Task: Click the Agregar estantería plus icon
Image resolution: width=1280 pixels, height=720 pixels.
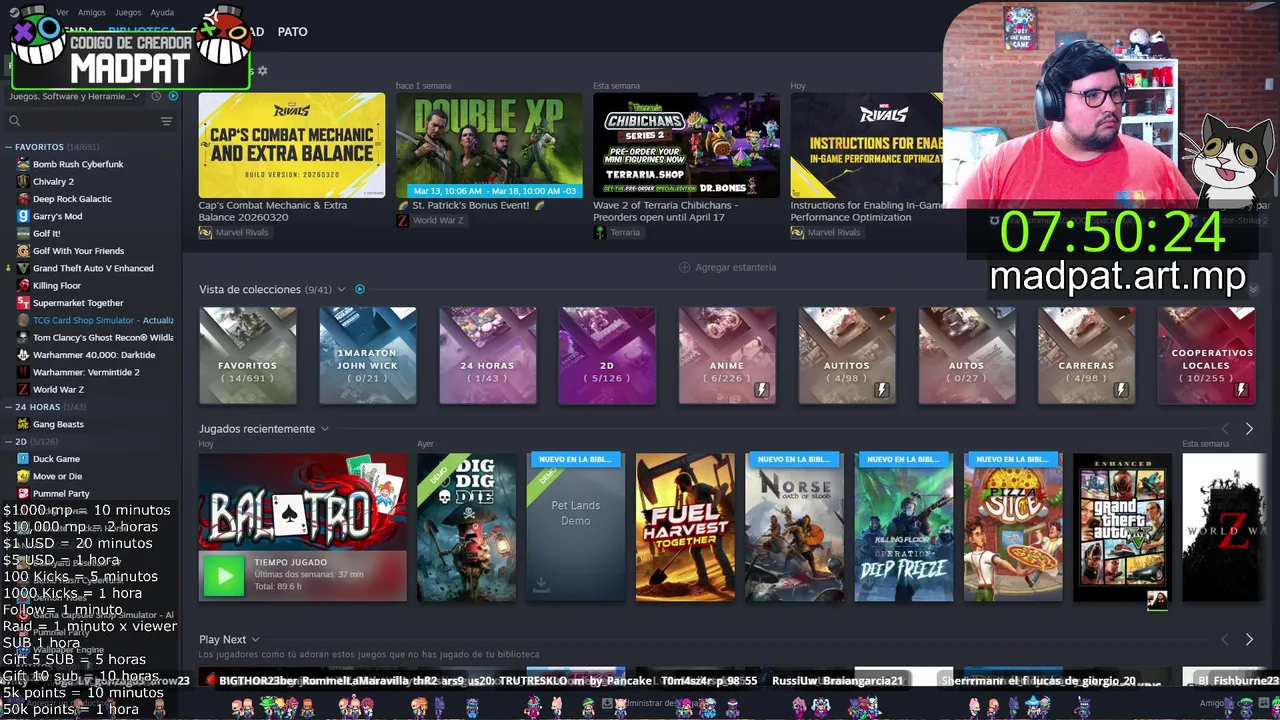Action: point(684,267)
